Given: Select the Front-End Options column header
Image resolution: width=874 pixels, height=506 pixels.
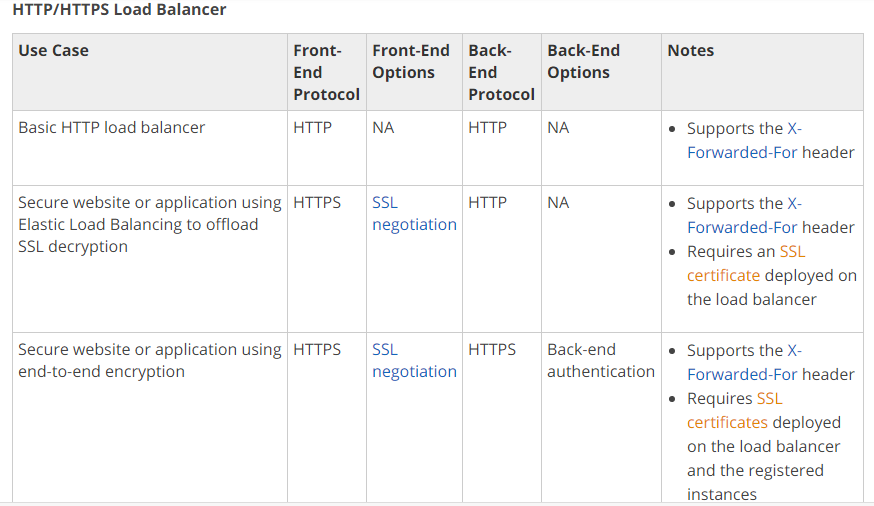Looking at the screenshot, I should (x=411, y=61).
